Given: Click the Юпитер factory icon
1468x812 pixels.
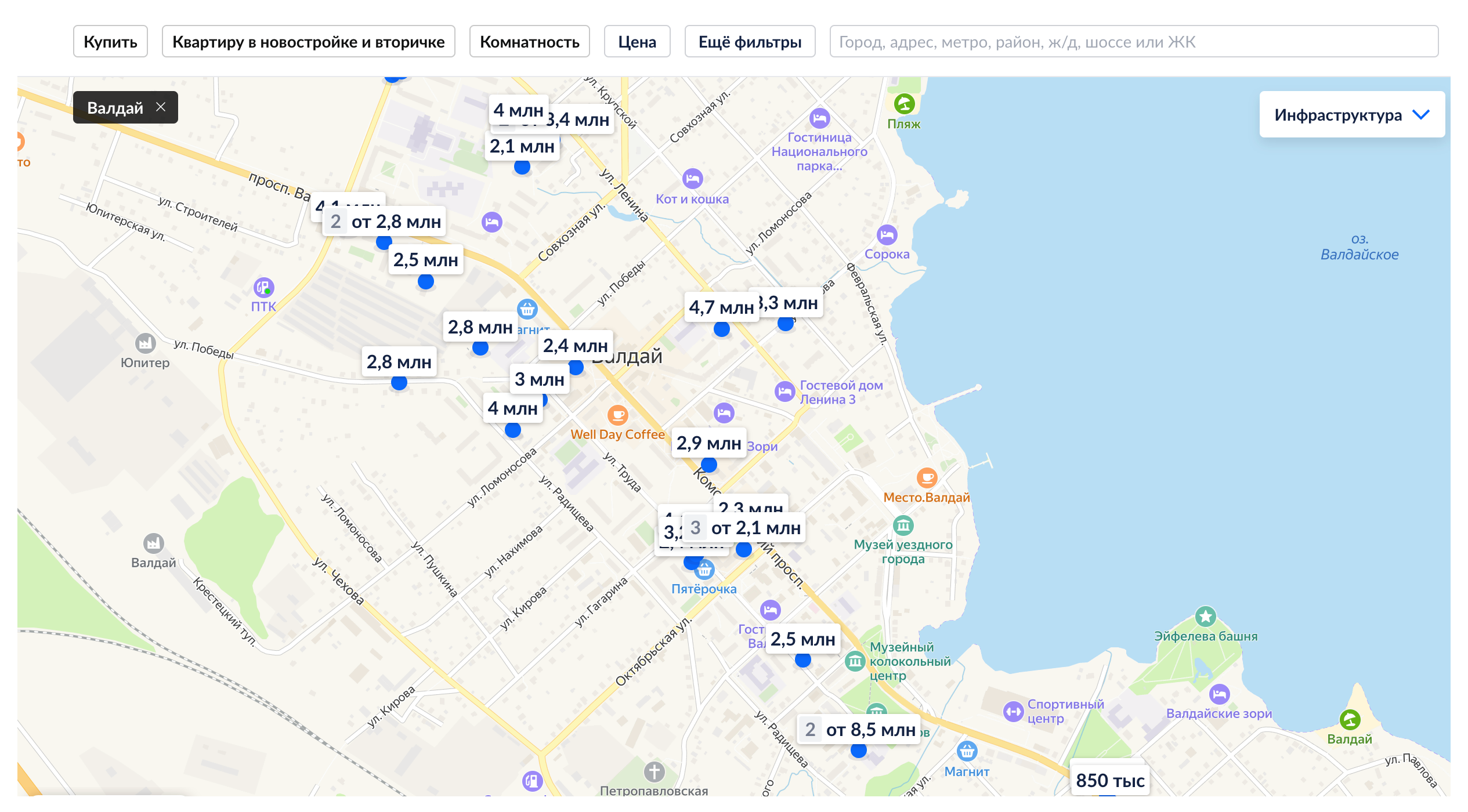Looking at the screenshot, I should (145, 343).
